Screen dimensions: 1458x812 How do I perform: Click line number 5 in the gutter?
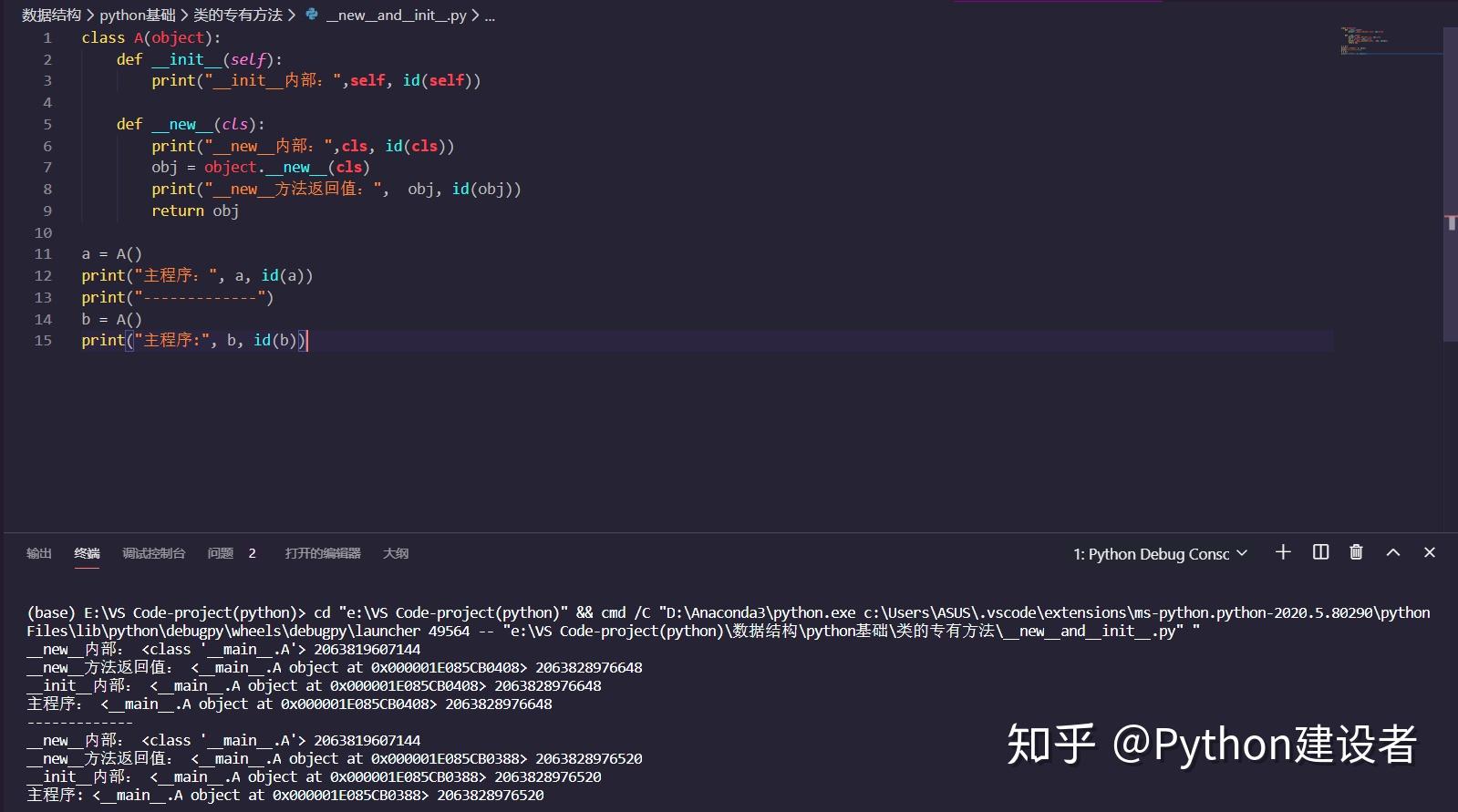tap(47, 124)
